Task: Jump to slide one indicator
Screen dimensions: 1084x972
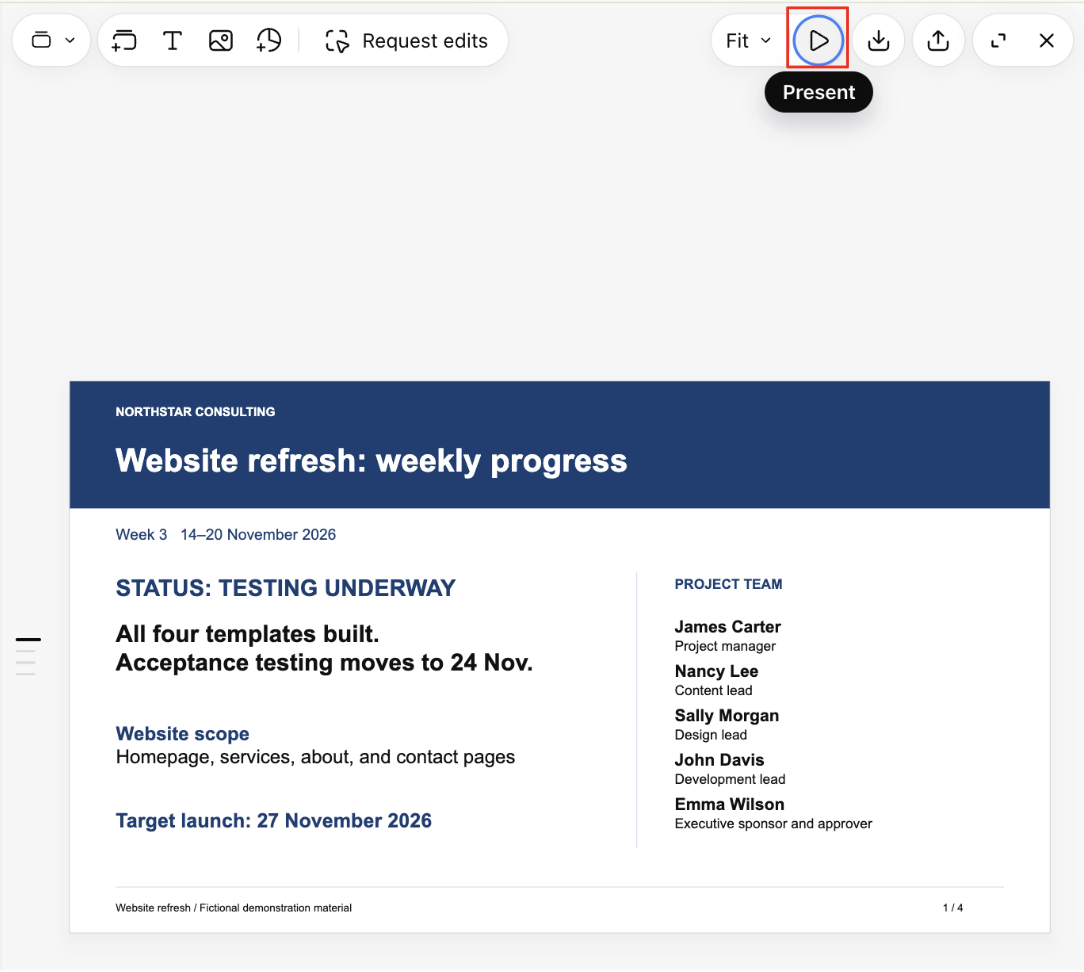Action: [28, 639]
